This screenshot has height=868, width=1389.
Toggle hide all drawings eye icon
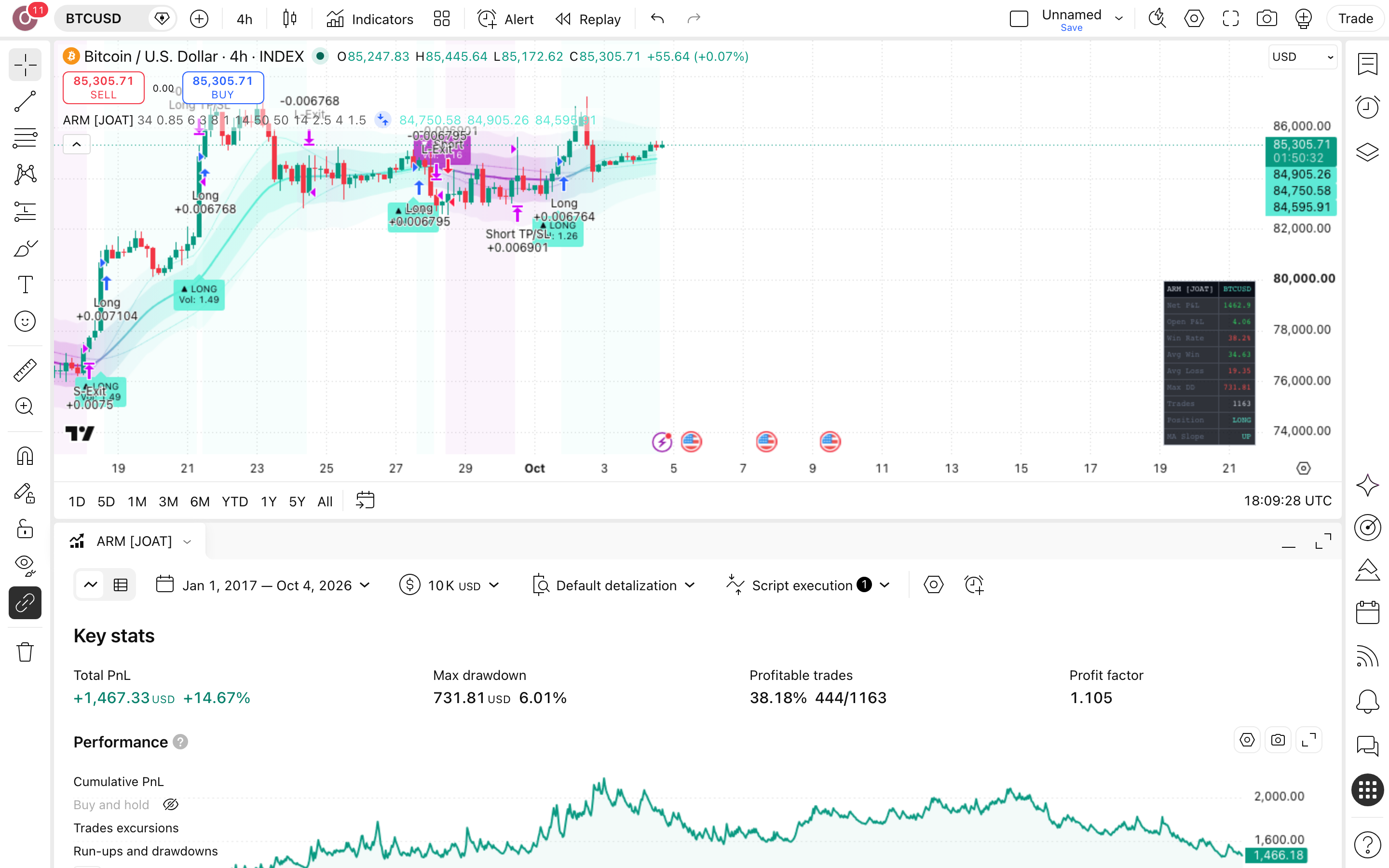[25, 566]
